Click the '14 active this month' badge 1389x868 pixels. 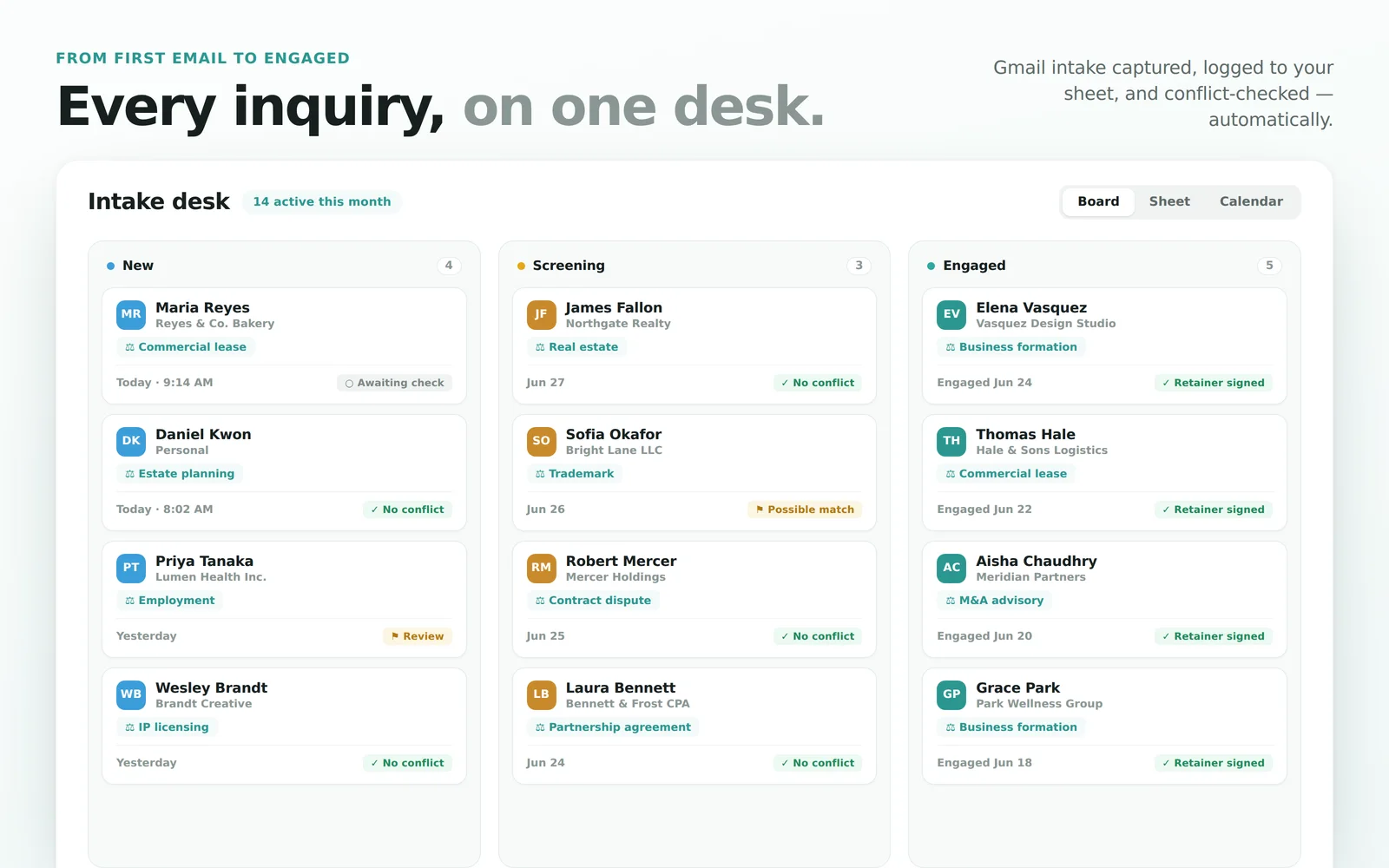(x=322, y=201)
